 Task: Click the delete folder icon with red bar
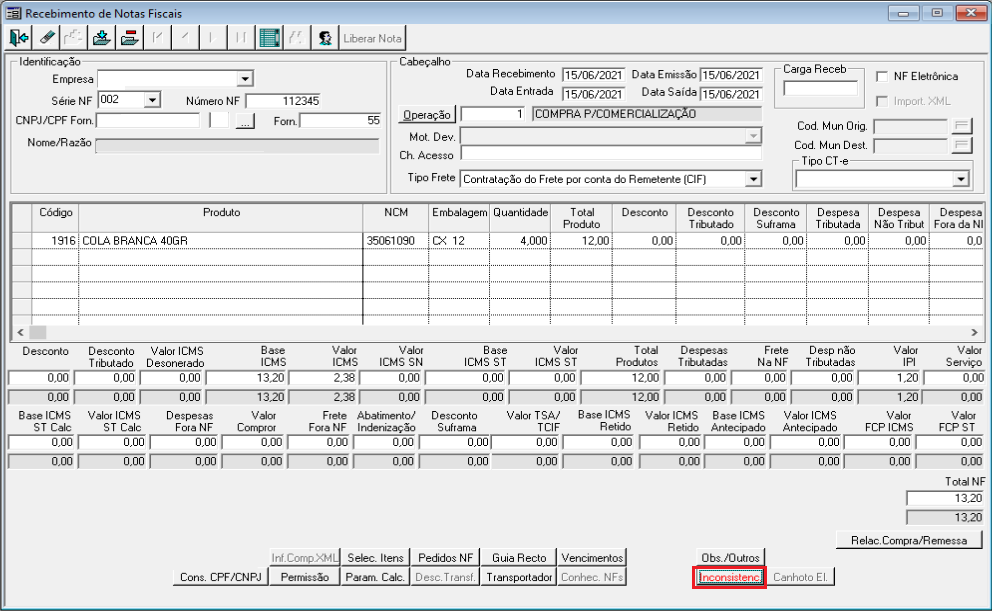129,38
